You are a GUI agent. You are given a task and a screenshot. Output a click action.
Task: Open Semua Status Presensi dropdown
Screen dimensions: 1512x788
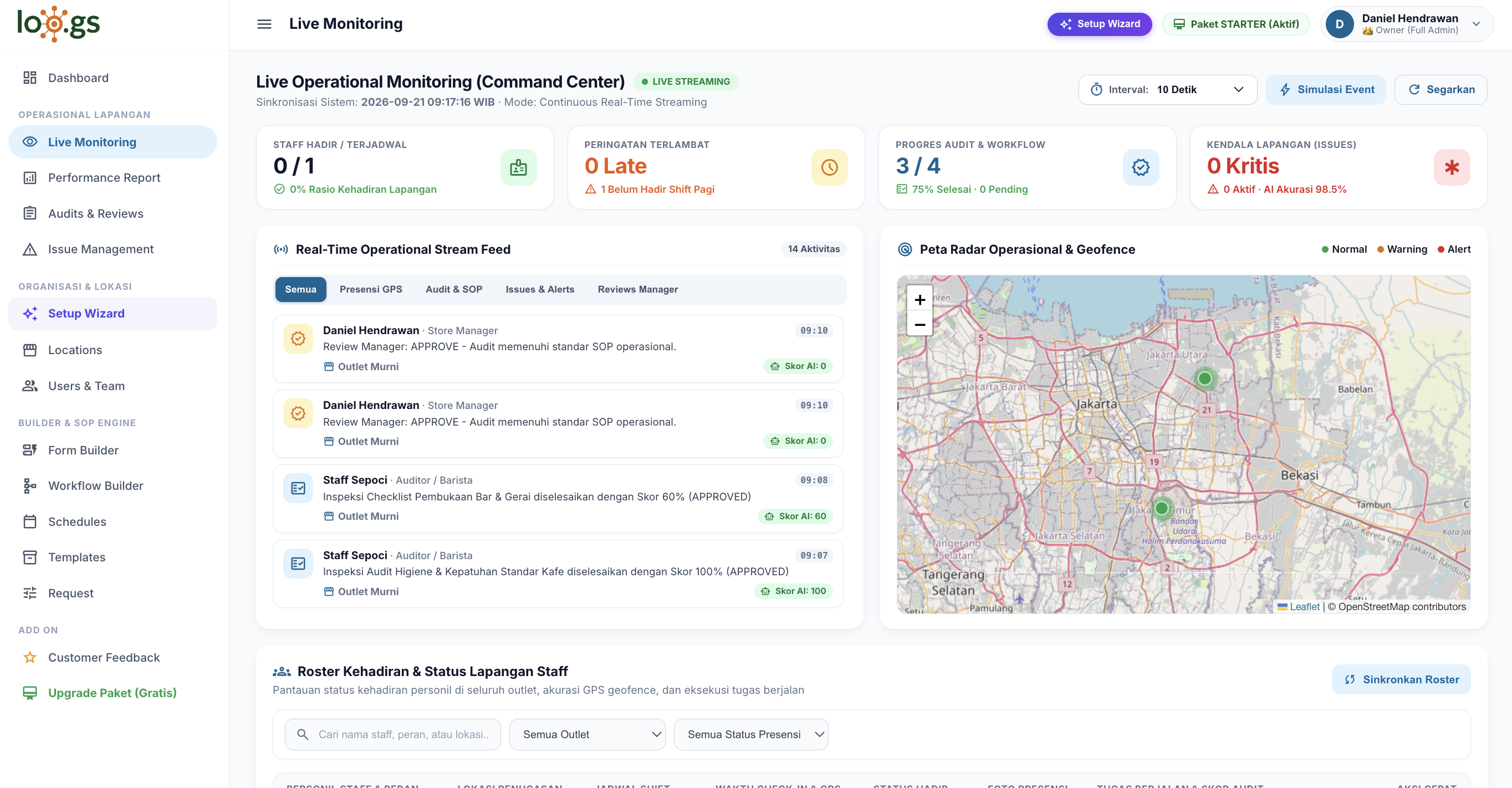750,735
